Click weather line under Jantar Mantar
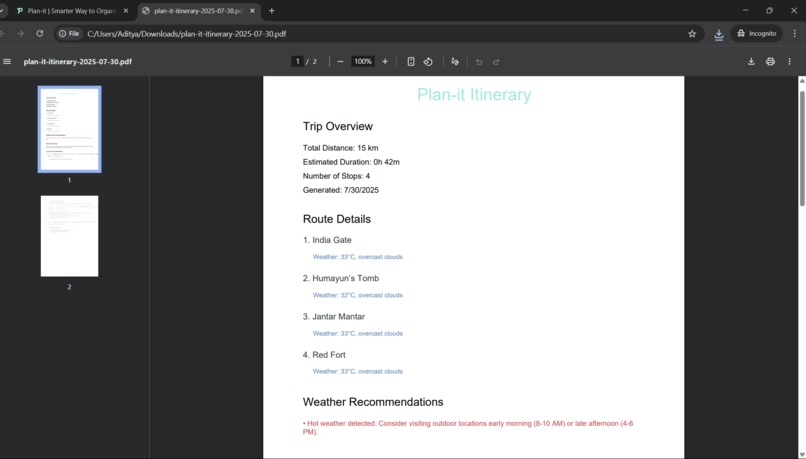The width and height of the screenshot is (806, 459). pyautogui.click(x=358, y=334)
